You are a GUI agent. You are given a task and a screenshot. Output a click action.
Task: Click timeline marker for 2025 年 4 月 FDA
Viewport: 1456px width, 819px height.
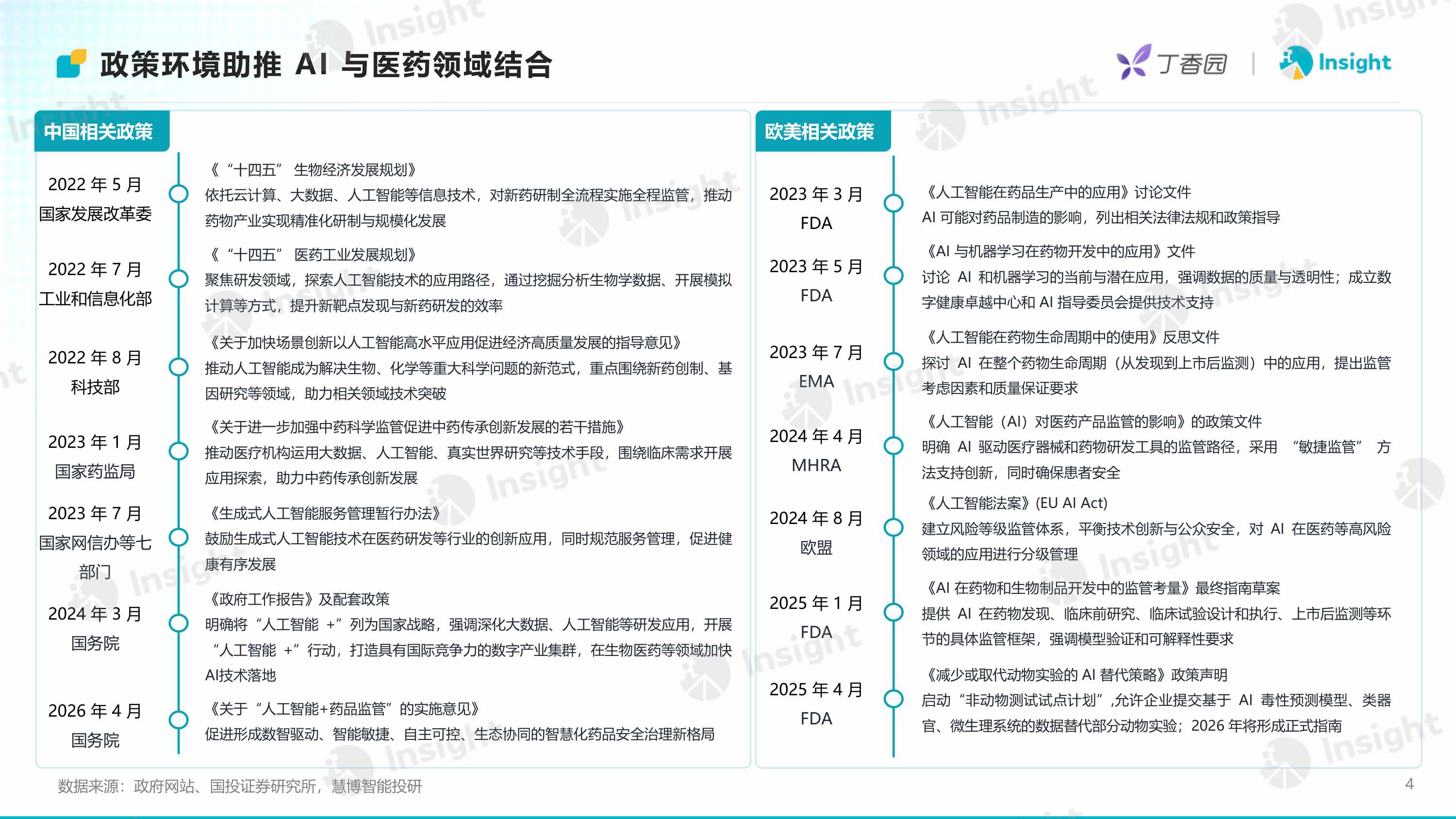click(893, 699)
